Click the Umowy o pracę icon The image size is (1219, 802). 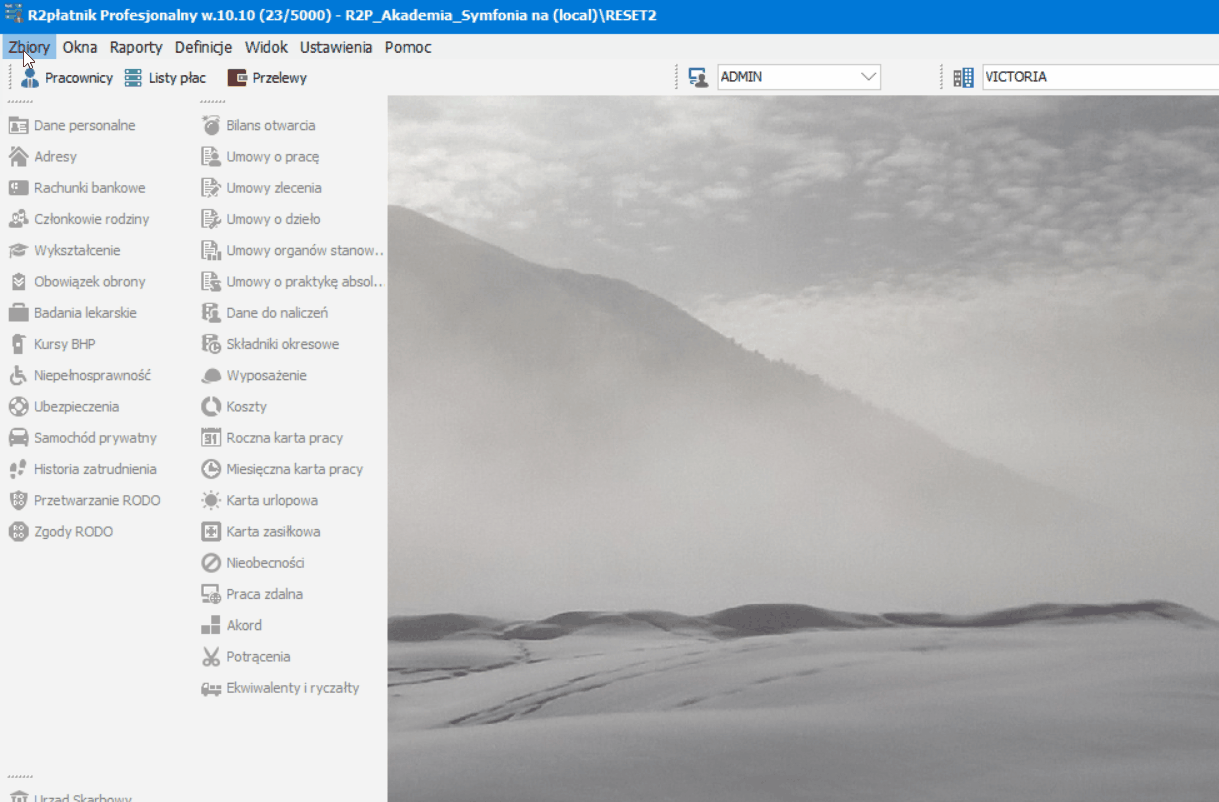click(211, 157)
